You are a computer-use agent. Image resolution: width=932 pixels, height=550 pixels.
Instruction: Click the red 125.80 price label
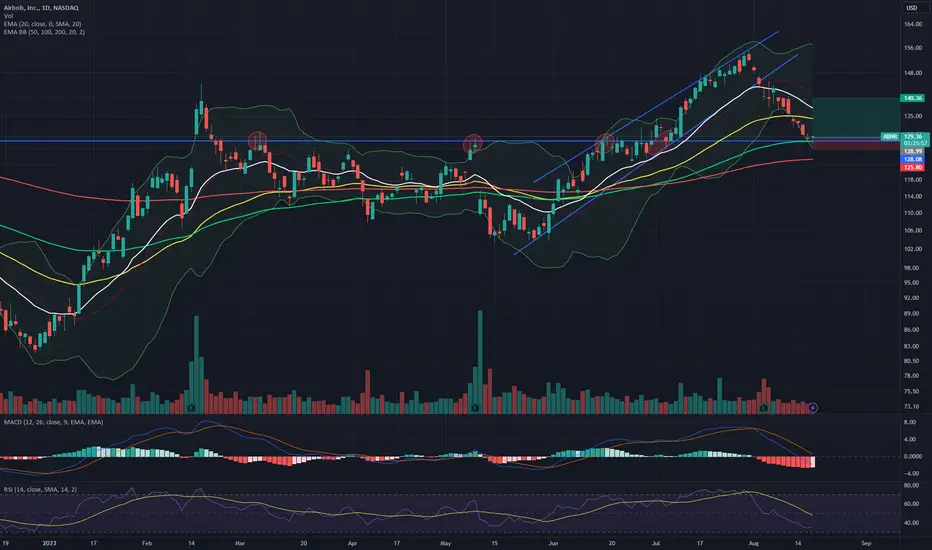pyautogui.click(x=912, y=168)
